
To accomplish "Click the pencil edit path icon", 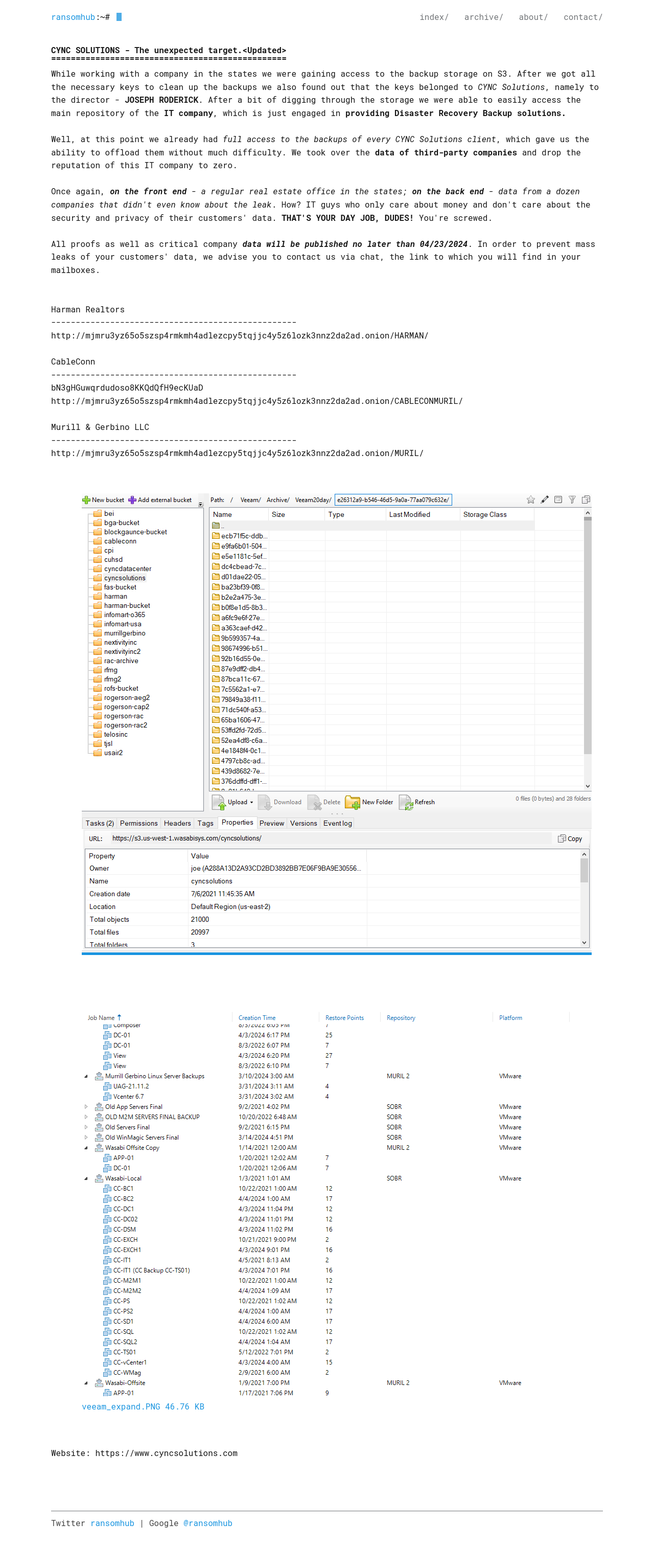I will [x=545, y=499].
